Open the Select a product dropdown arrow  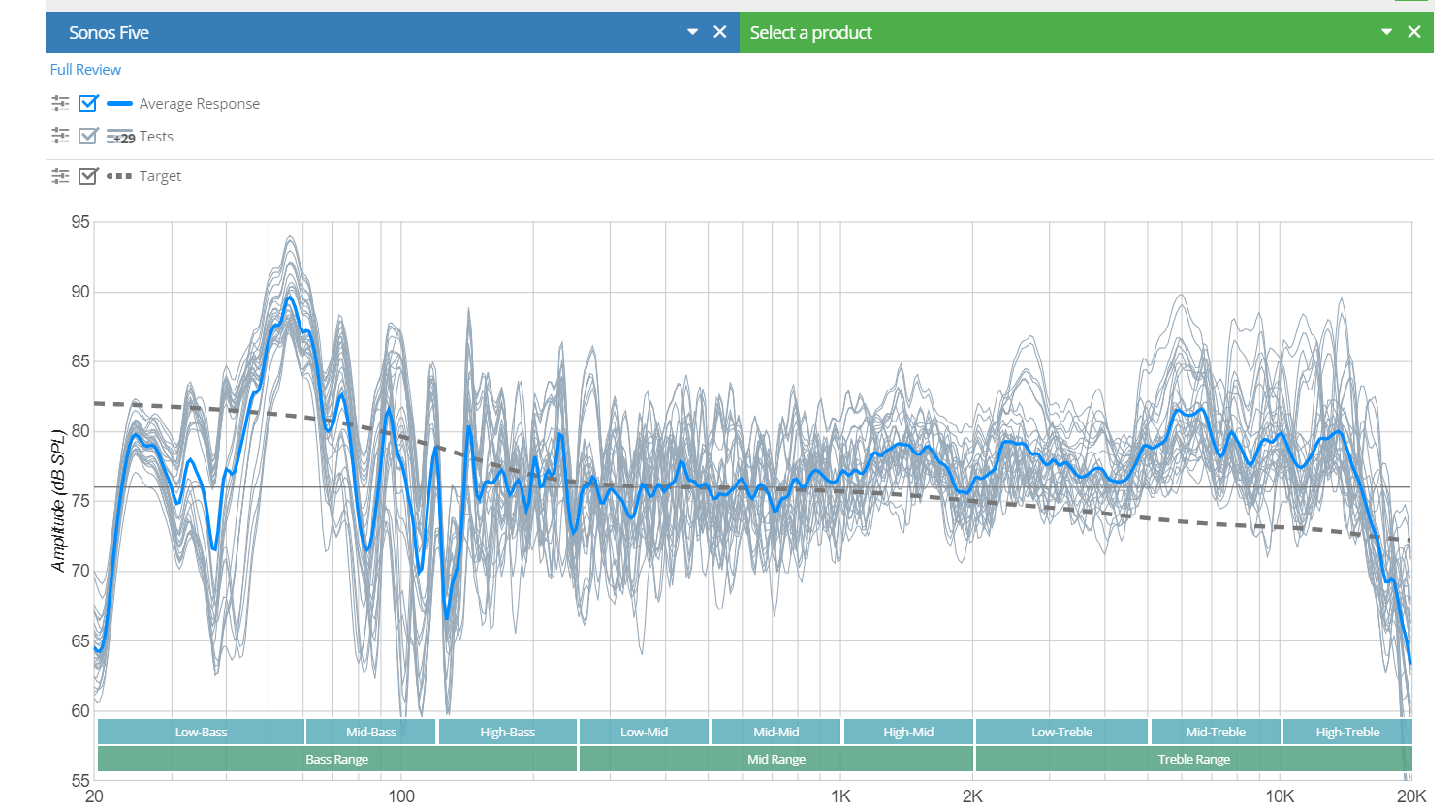click(x=1386, y=32)
